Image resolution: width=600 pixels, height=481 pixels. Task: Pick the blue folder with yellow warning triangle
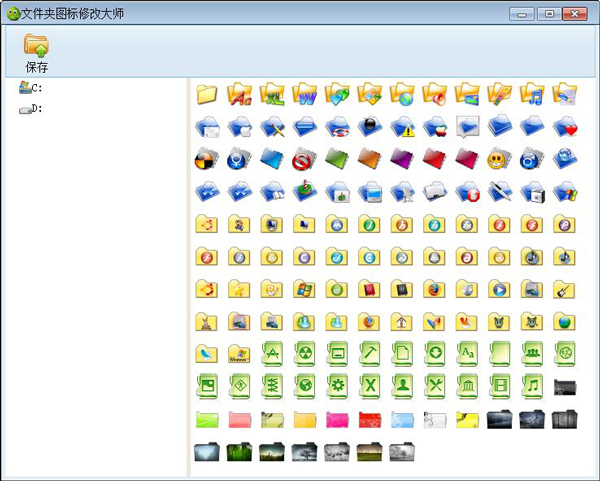tap(402, 126)
